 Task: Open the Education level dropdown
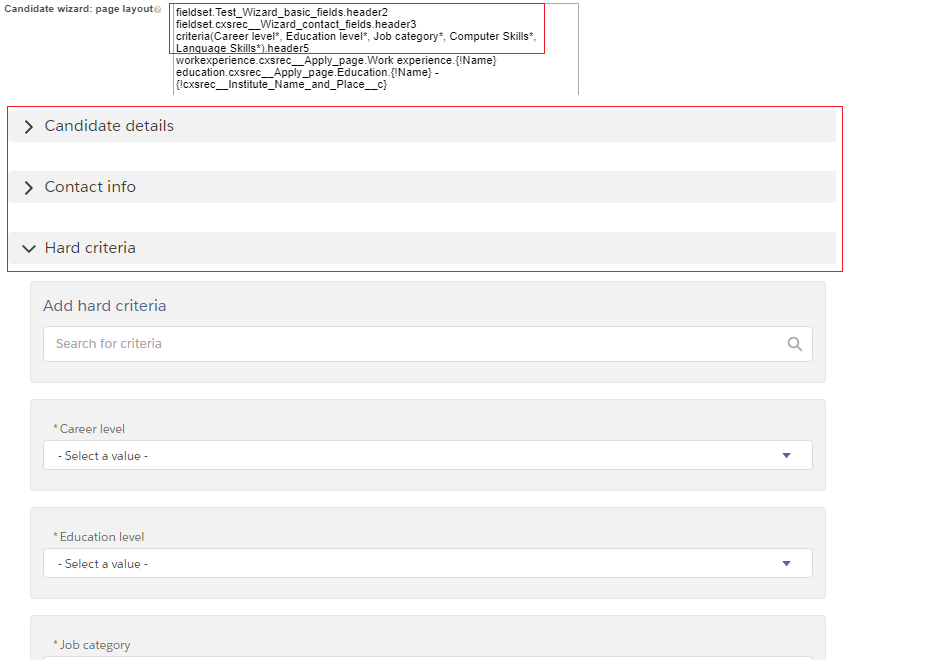(427, 563)
